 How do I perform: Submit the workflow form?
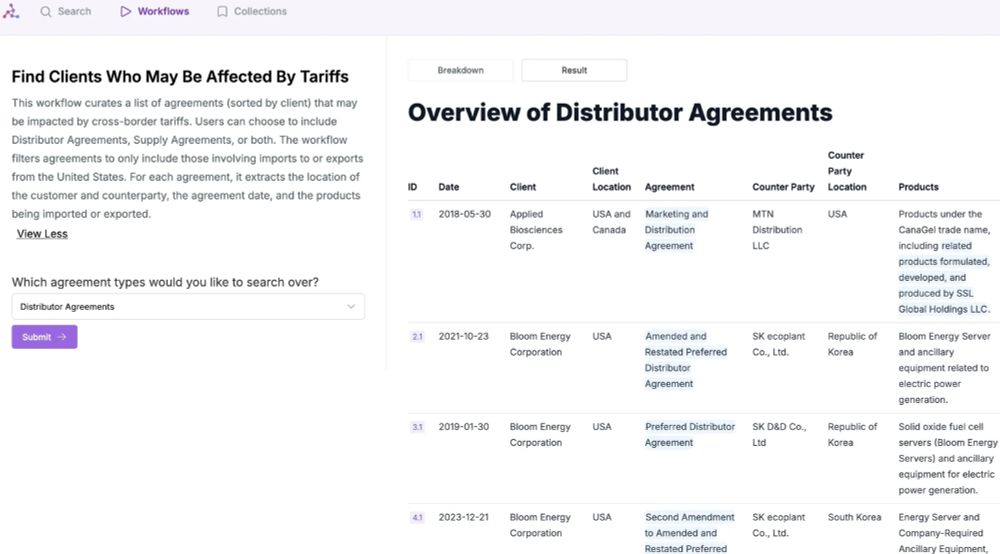(x=44, y=337)
